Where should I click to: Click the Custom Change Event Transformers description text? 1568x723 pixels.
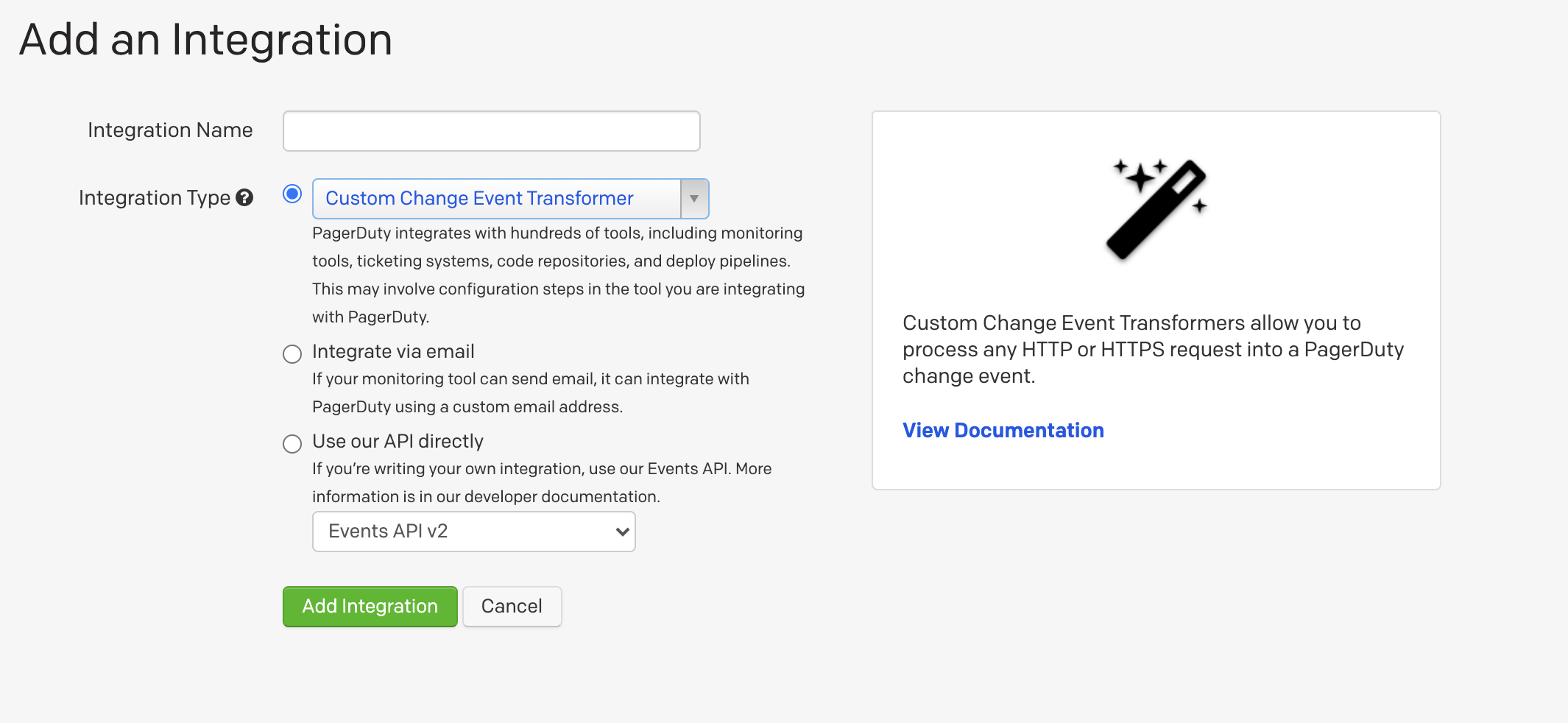click(x=1153, y=350)
